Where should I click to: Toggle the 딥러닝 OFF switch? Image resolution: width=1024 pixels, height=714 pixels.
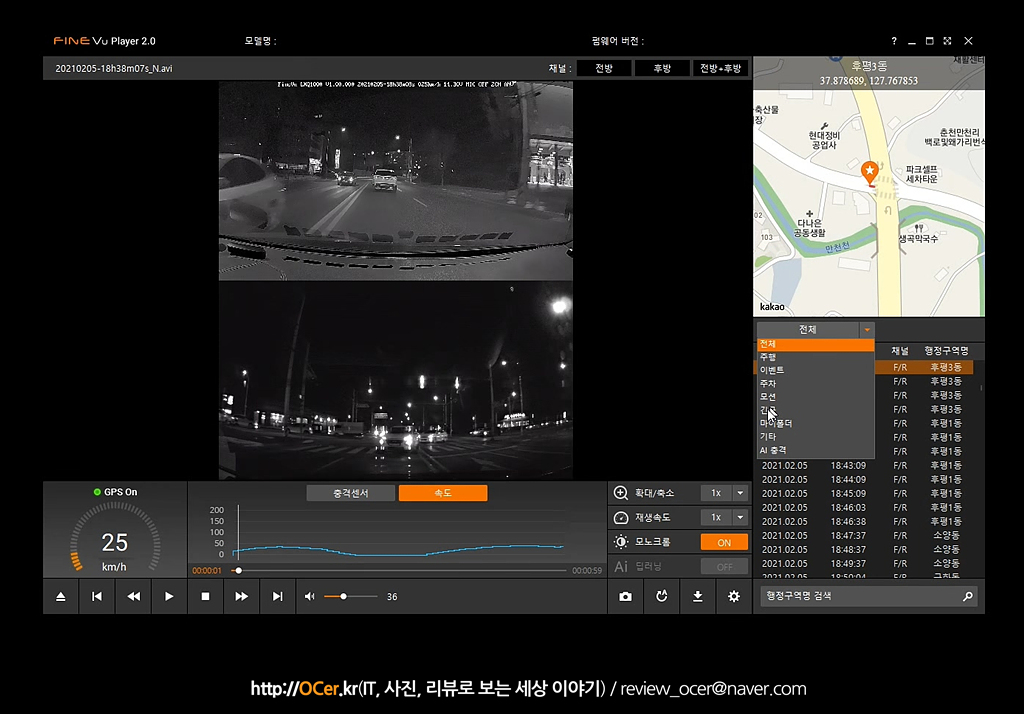(724, 566)
